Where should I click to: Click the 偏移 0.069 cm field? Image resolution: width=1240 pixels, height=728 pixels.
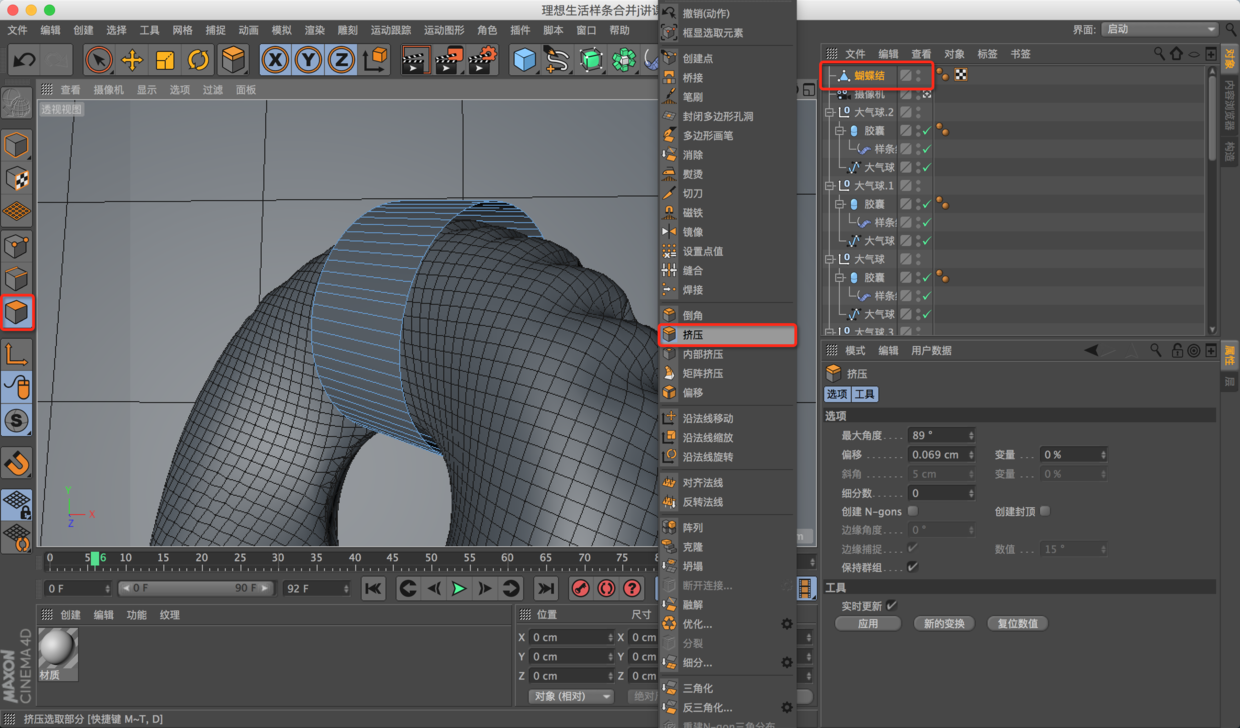pyautogui.click(x=941, y=454)
